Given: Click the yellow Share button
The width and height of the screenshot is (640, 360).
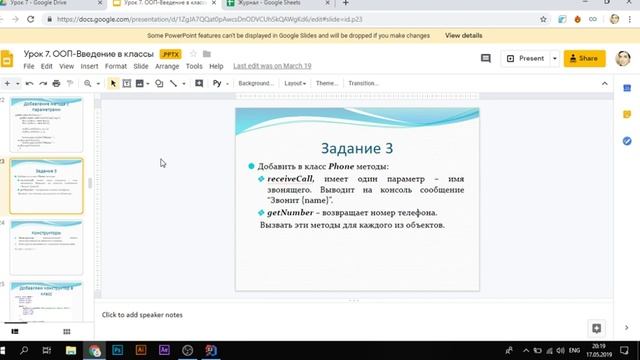Looking at the screenshot, I should tap(584, 58).
